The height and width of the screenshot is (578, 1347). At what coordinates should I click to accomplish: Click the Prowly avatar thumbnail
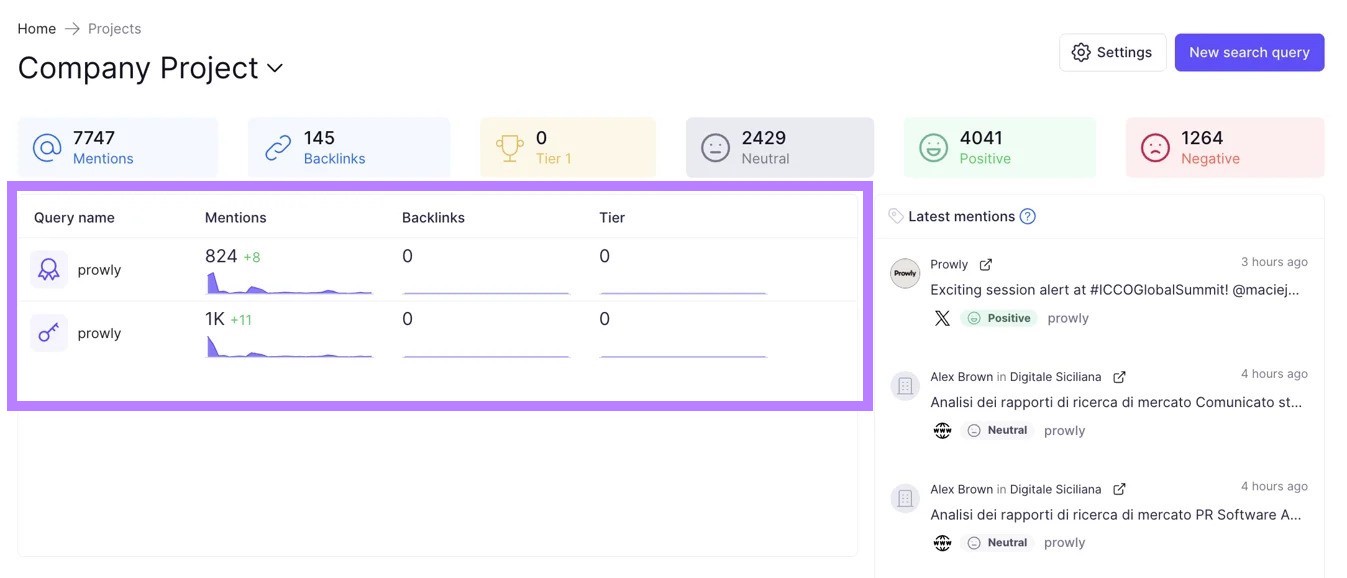pos(905,272)
